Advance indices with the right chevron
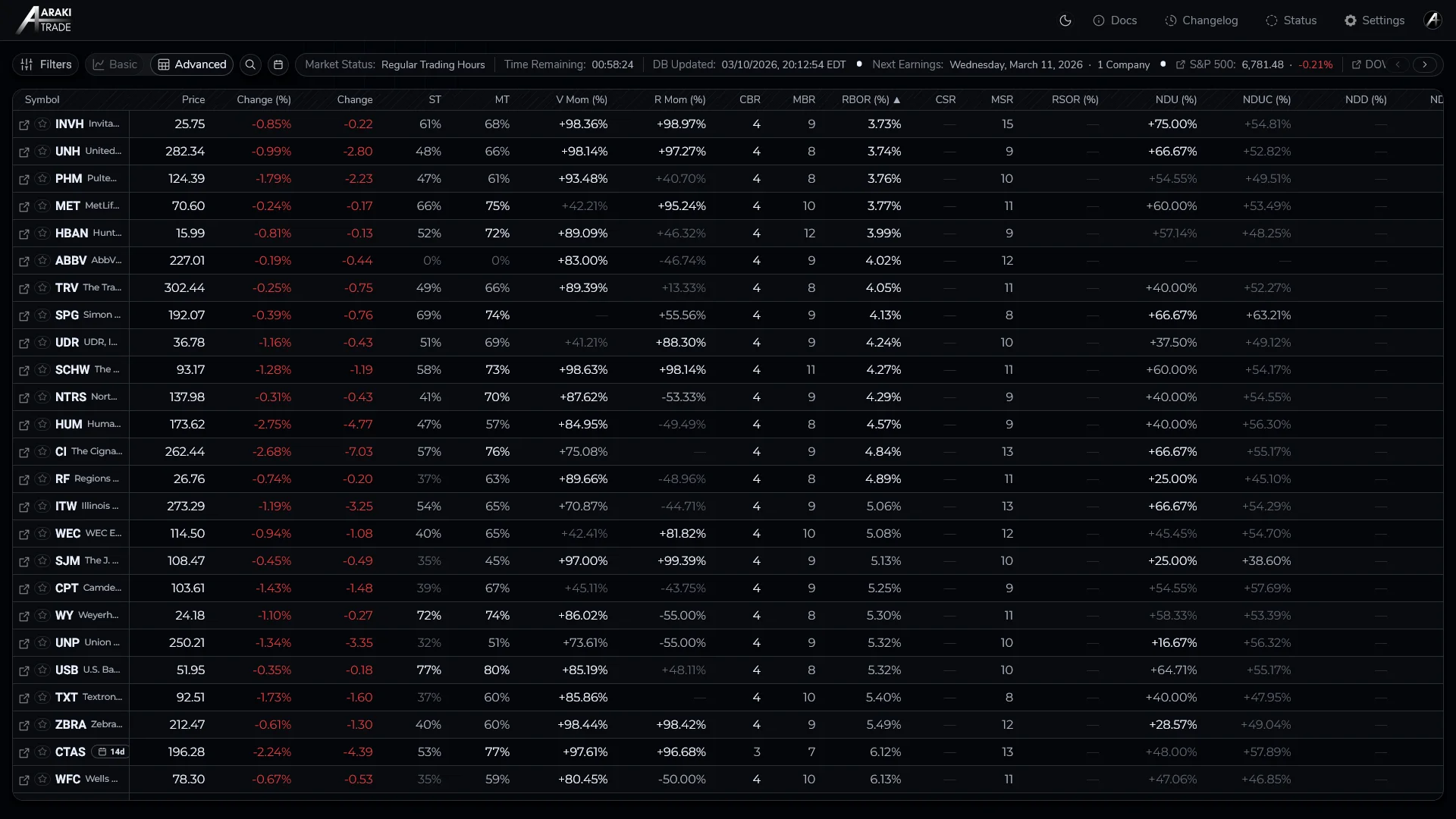The image size is (1456, 819). coord(1426,64)
